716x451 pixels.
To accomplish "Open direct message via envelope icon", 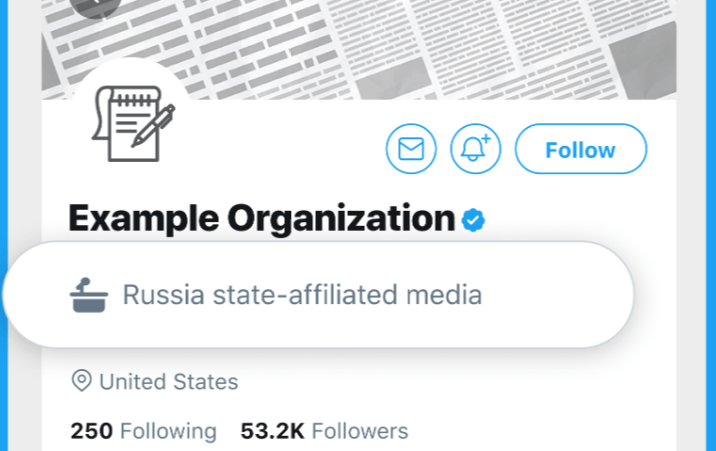I will [411, 149].
